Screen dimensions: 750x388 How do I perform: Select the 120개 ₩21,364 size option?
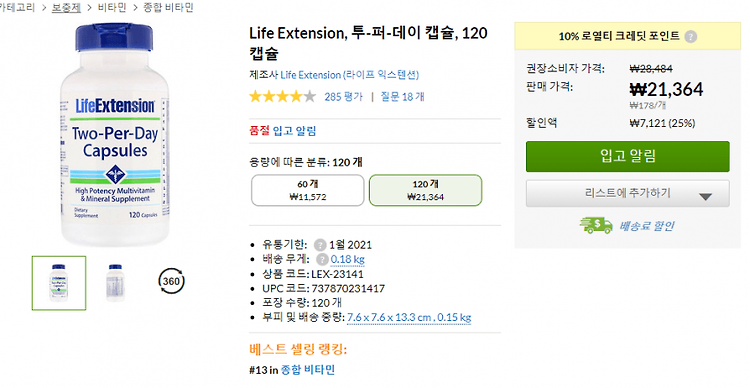point(425,190)
